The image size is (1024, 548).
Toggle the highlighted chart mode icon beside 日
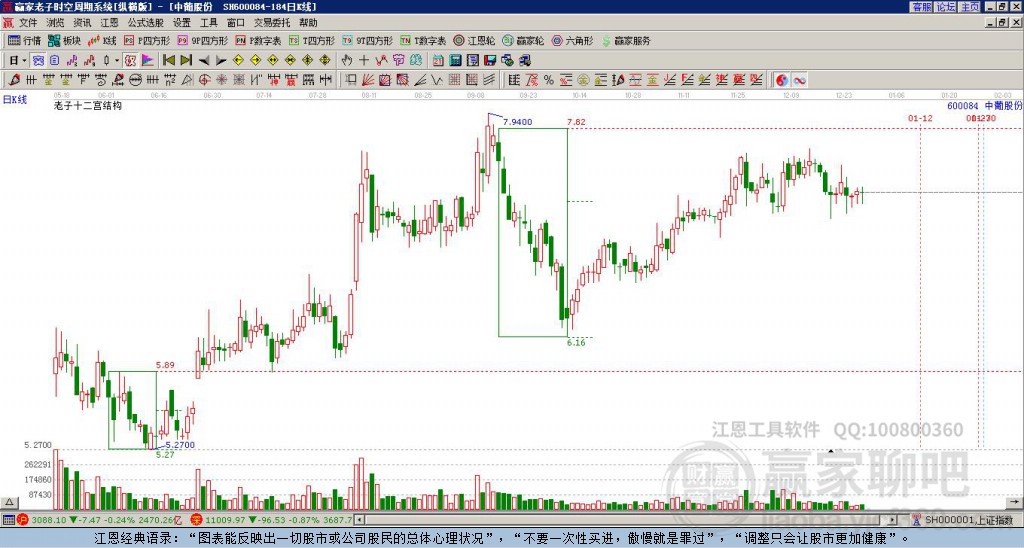pos(39,61)
